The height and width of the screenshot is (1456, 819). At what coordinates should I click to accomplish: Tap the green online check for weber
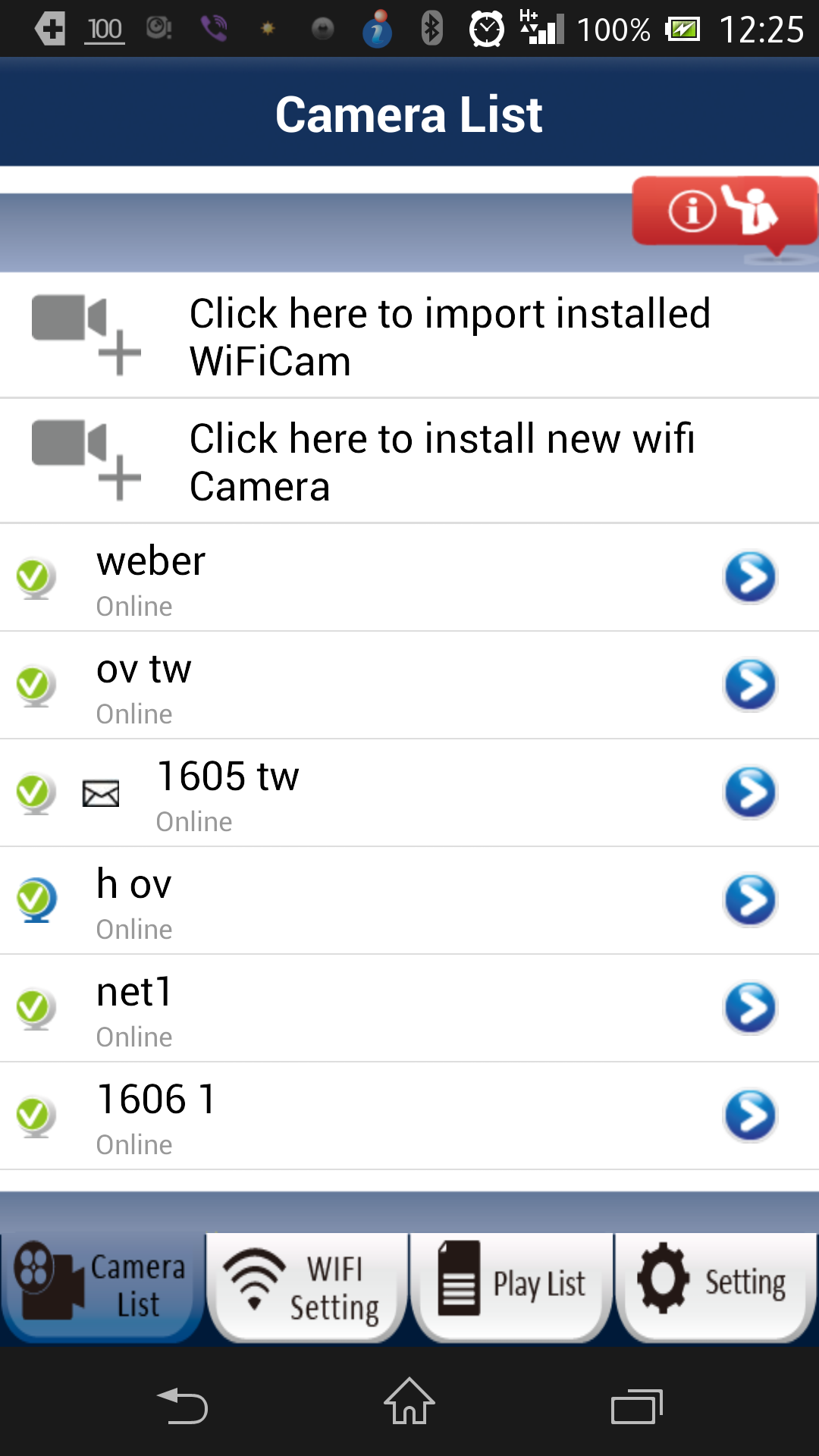36,579
